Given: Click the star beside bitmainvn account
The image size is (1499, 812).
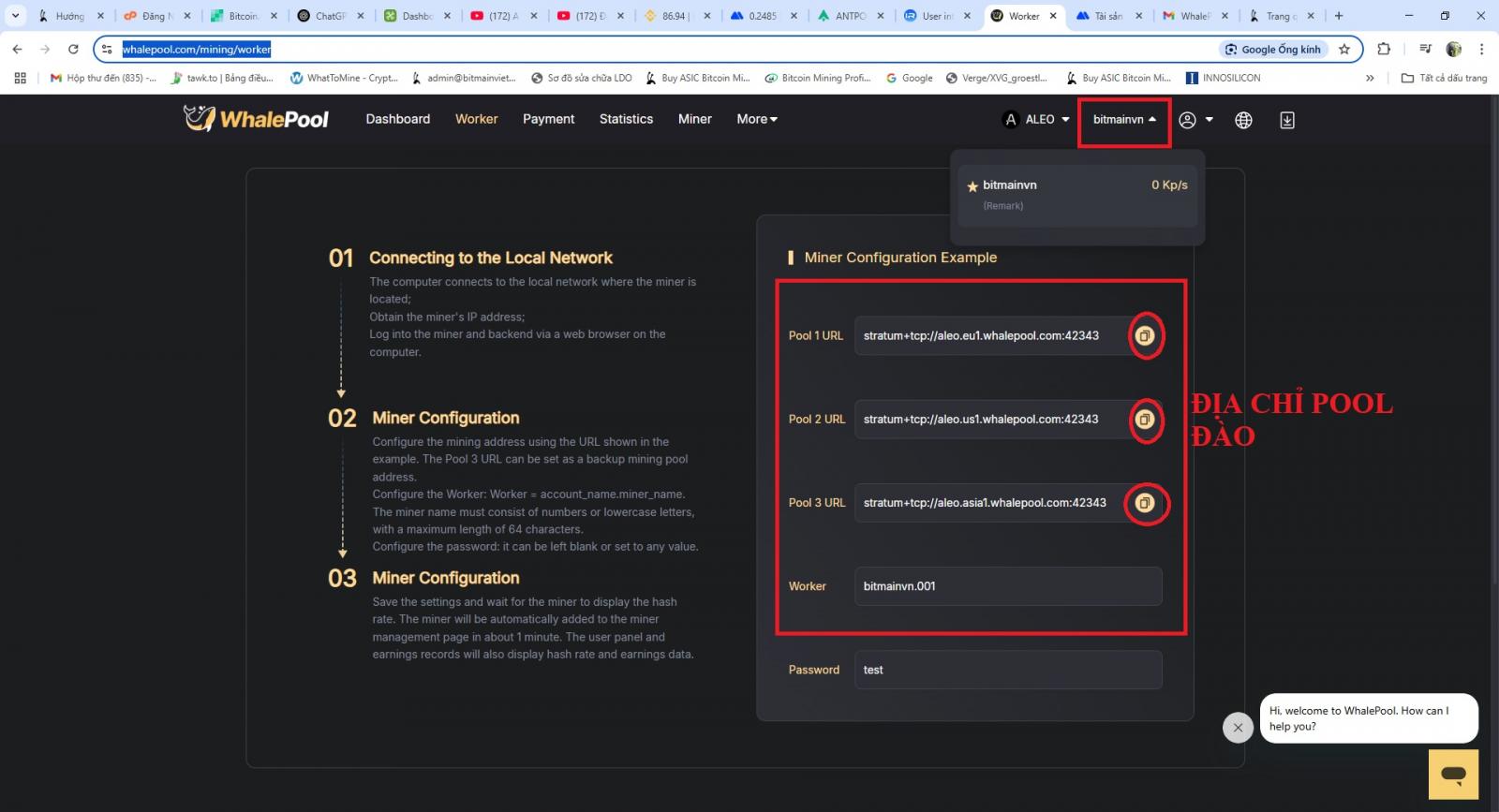Looking at the screenshot, I should (972, 186).
